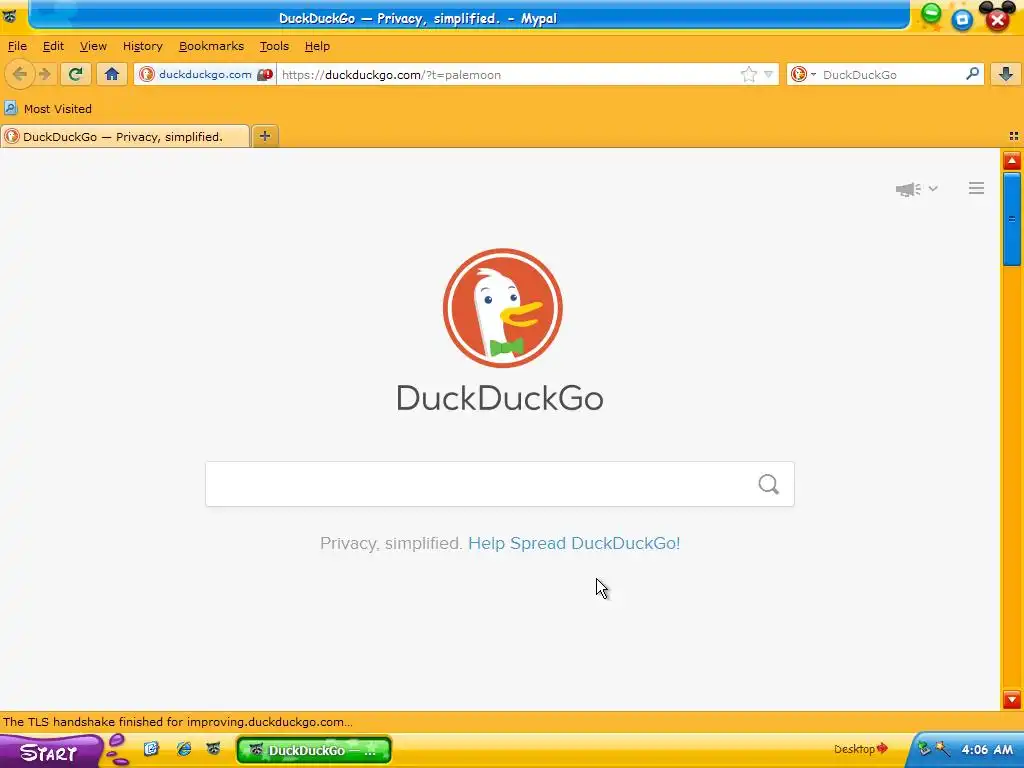This screenshot has width=1024, height=768.
Task: Open the Bookmarks menu
Action: point(211,46)
